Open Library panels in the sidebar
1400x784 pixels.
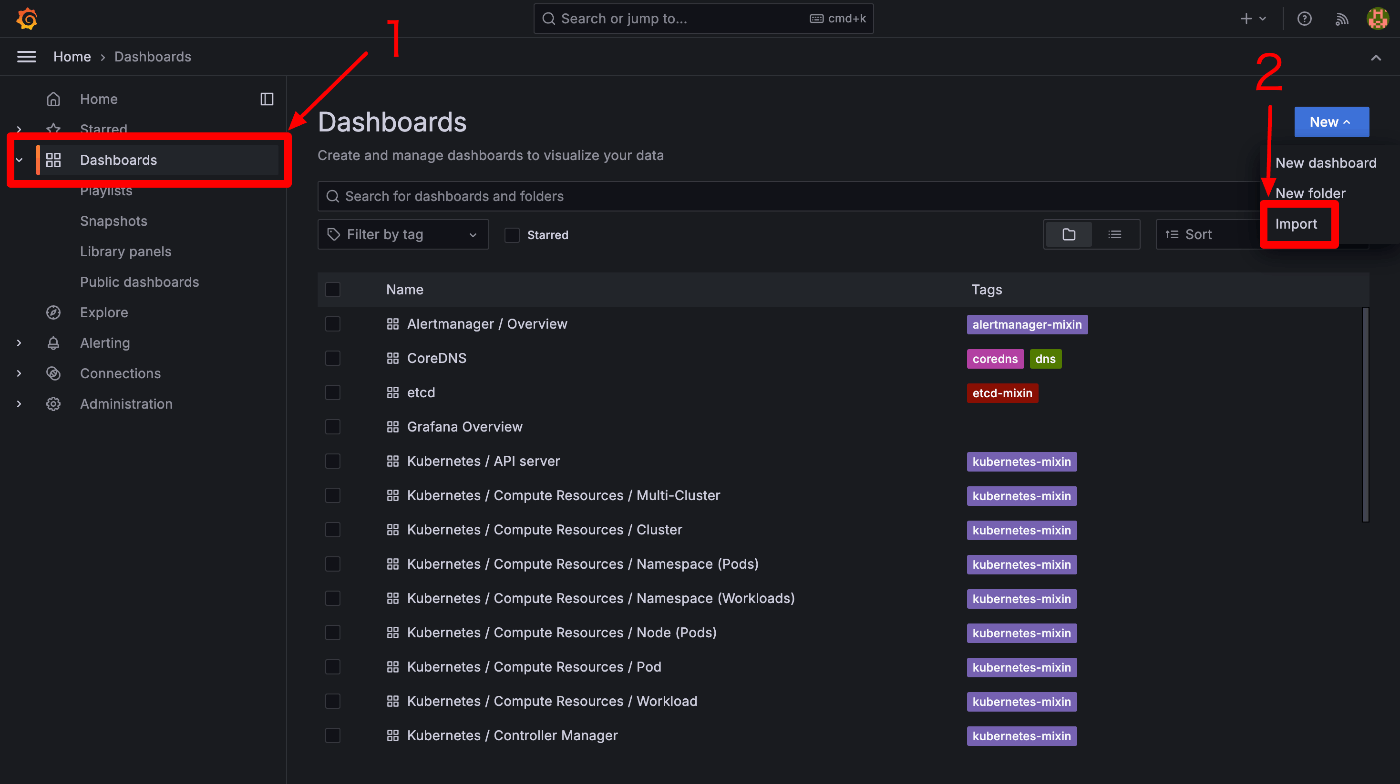pos(126,252)
